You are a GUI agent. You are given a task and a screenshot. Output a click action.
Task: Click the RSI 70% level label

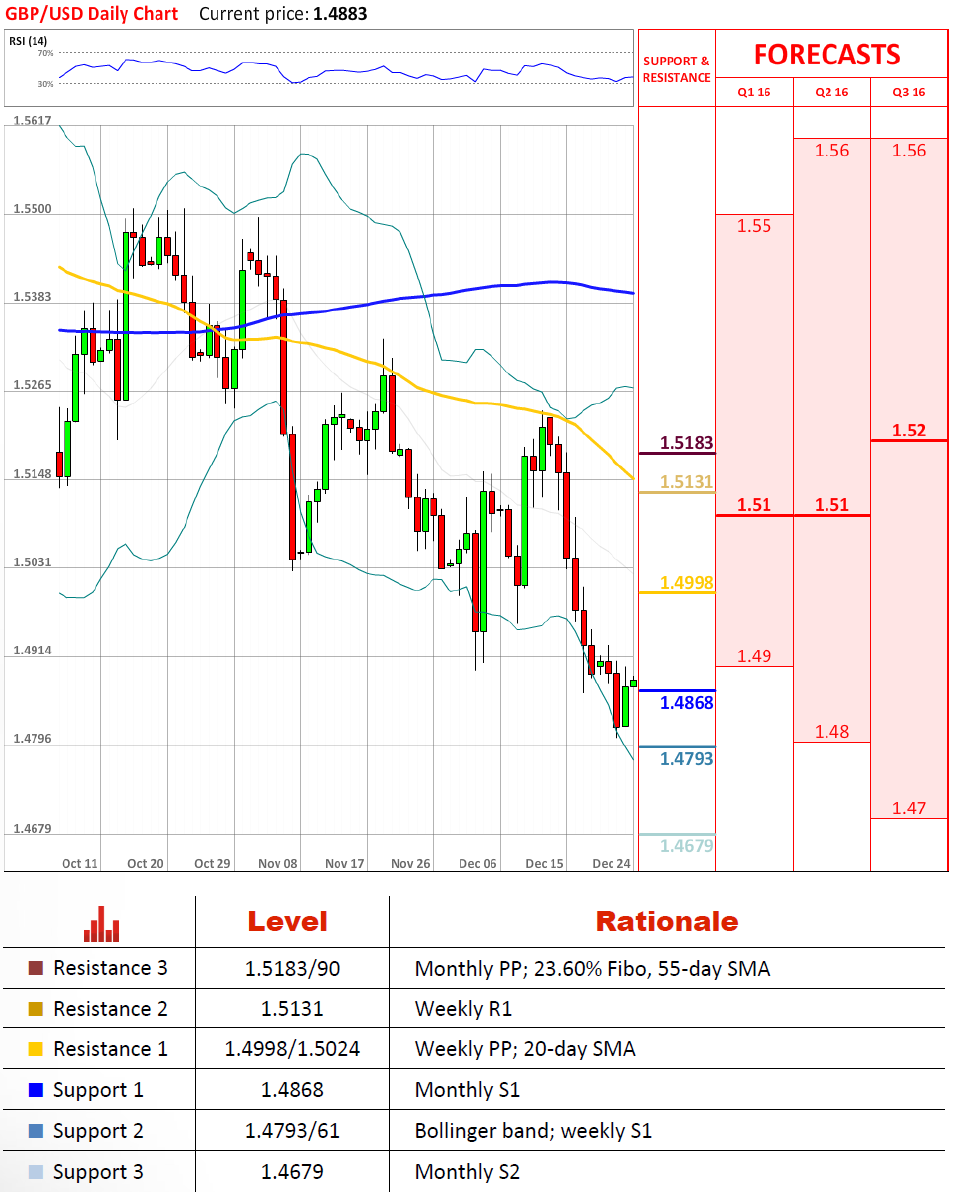(x=46, y=53)
